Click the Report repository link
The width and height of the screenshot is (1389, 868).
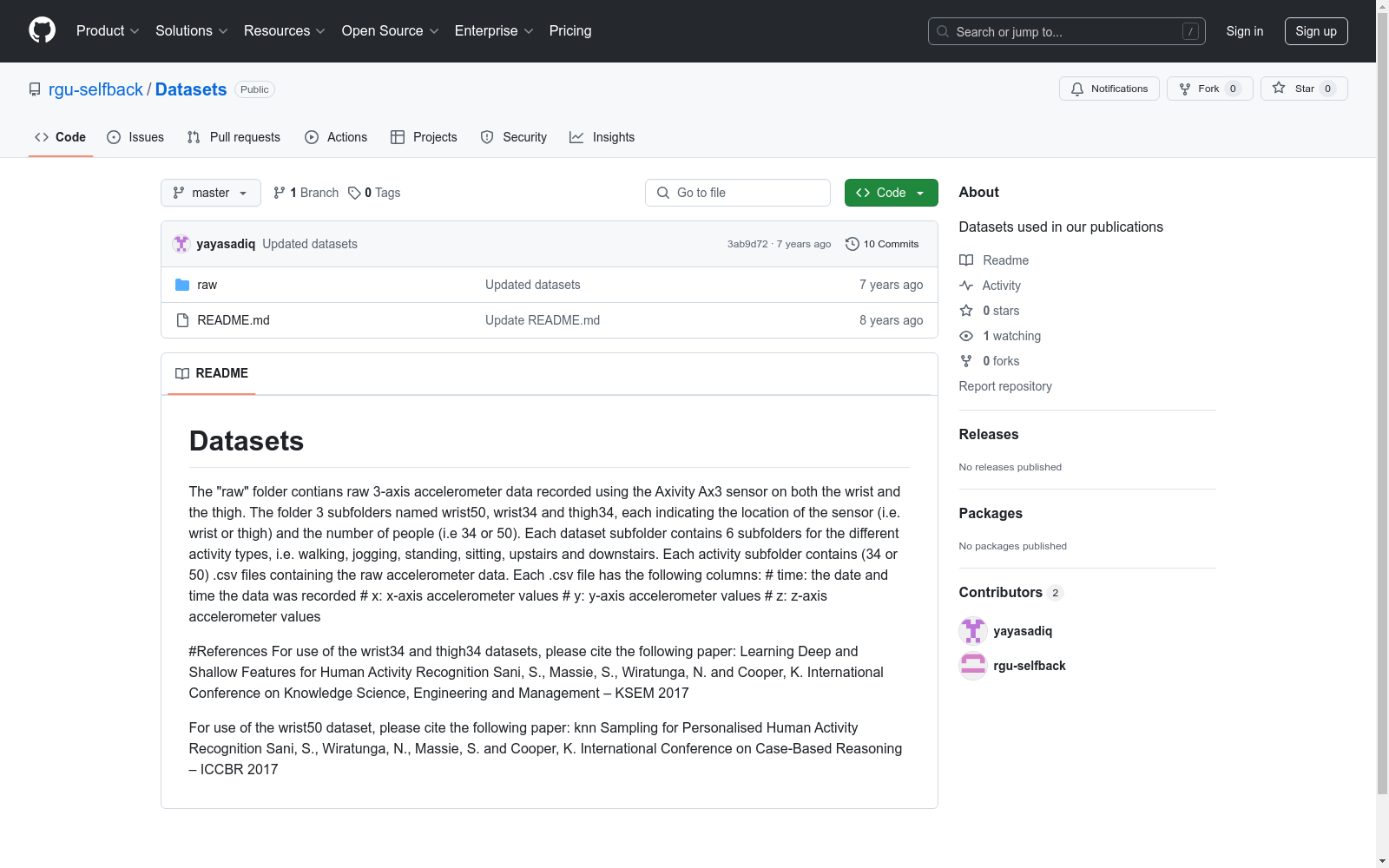[x=1005, y=386]
